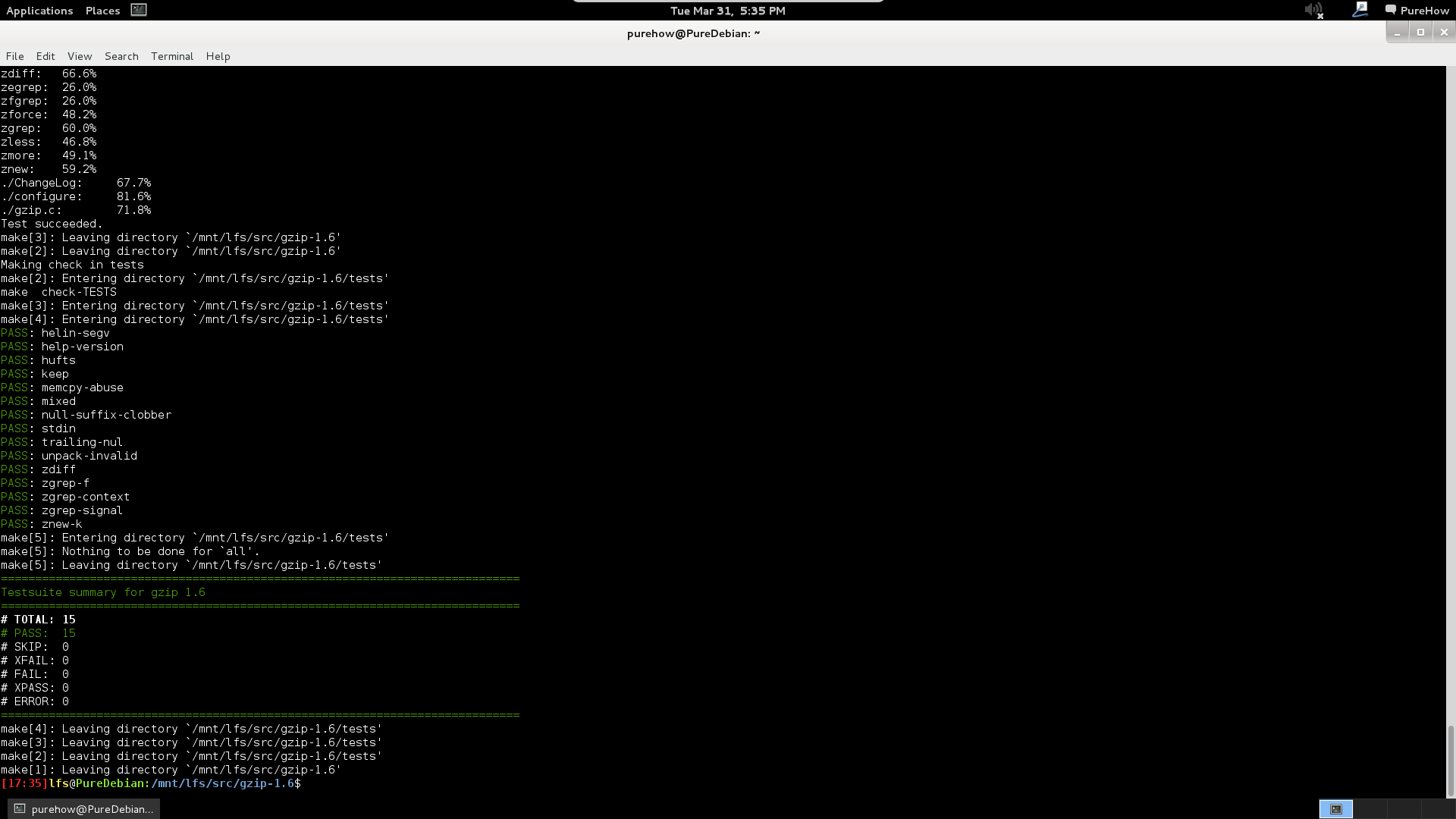The height and width of the screenshot is (819, 1456).
Task: Close the terminal window
Action: [x=1444, y=32]
